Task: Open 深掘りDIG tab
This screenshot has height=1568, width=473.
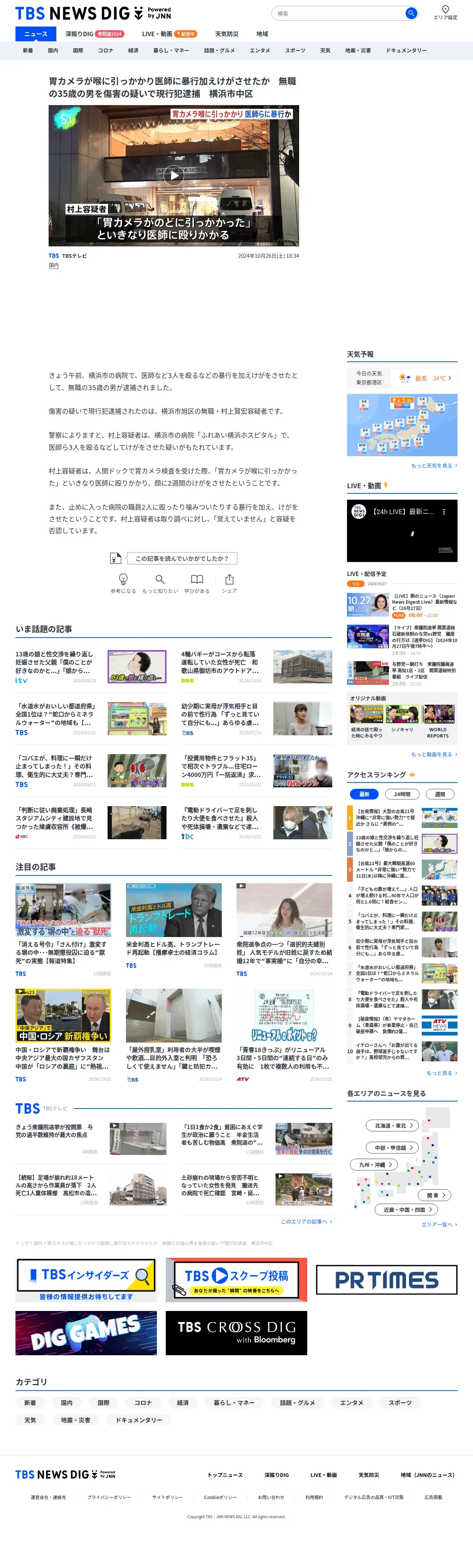Action: [x=94, y=34]
